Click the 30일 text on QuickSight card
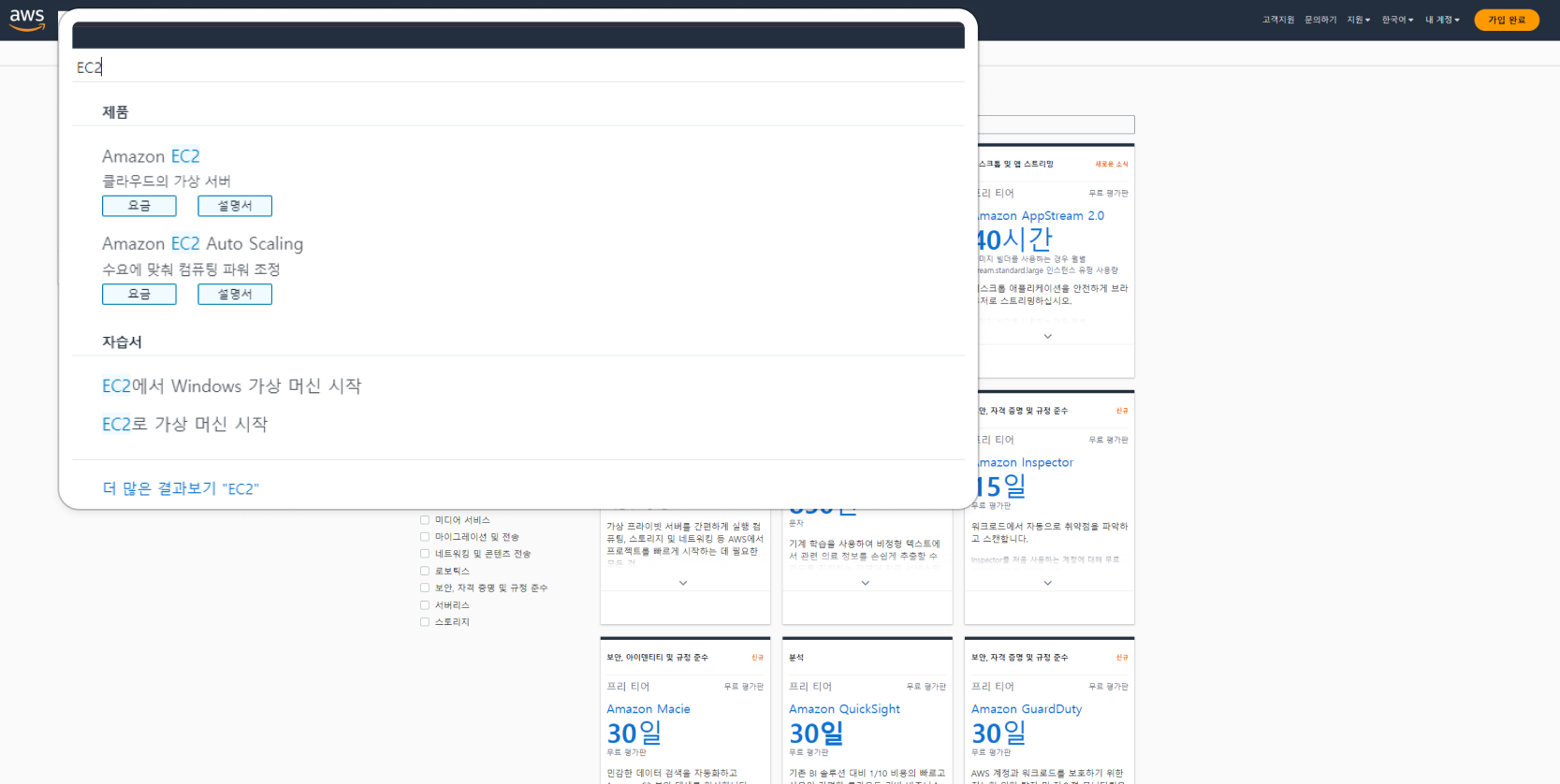1560x784 pixels. click(817, 733)
